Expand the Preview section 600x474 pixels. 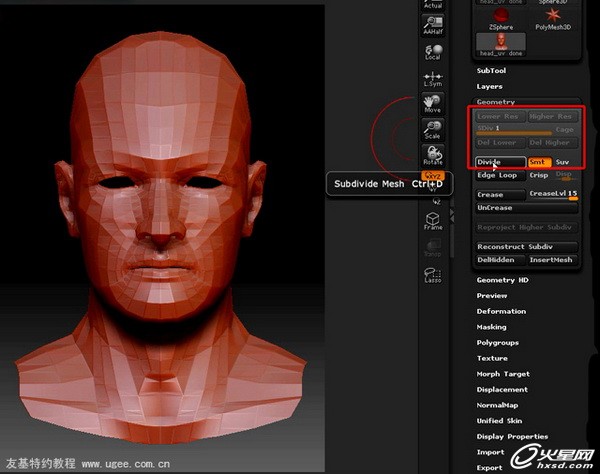(492, 296)
